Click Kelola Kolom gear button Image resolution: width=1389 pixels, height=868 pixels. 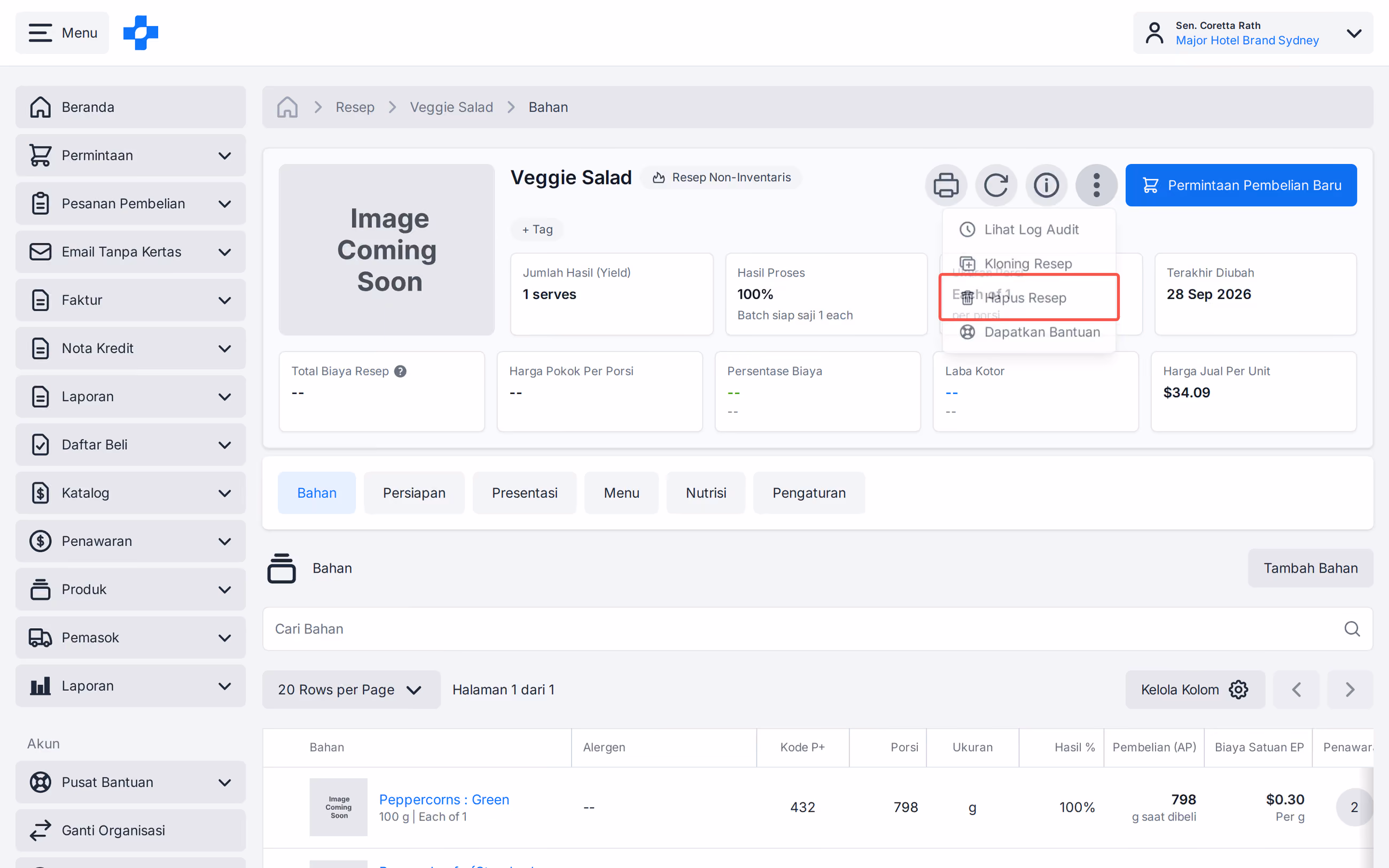pyautogui.click(x=1195, y=690)
